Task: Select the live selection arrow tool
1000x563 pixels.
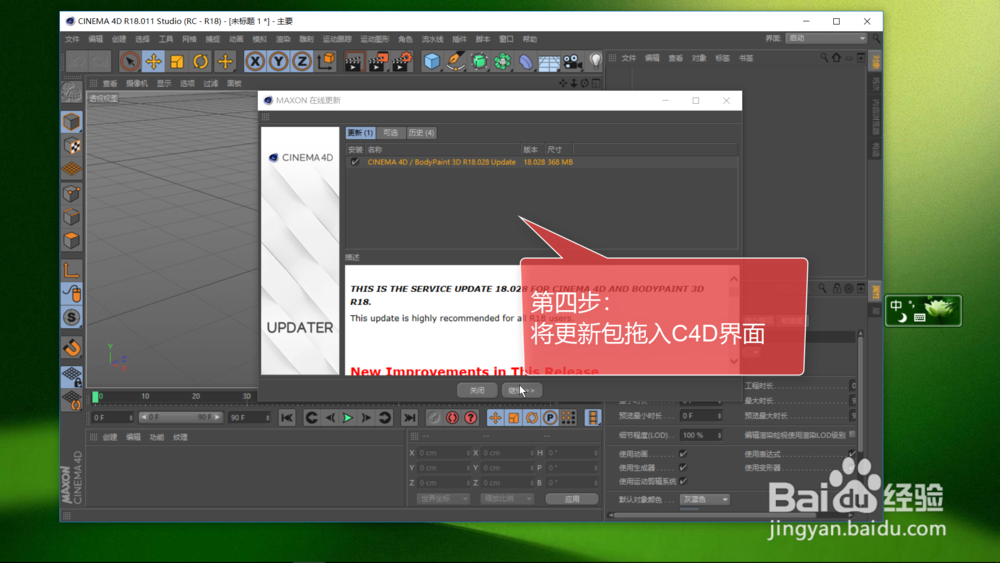Action: (x=129, y=62)
